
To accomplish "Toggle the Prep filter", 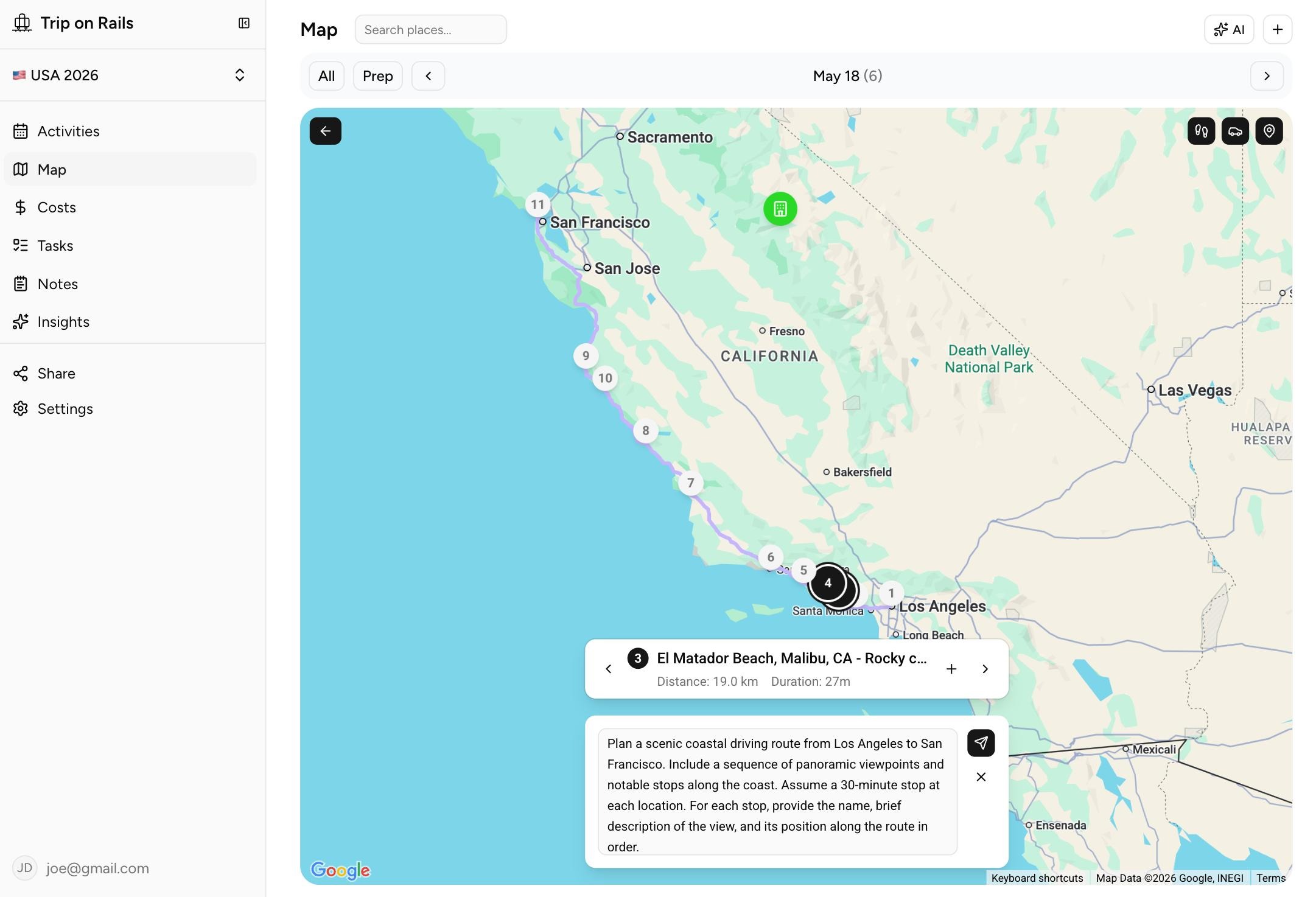I will (x=377, y=75).
